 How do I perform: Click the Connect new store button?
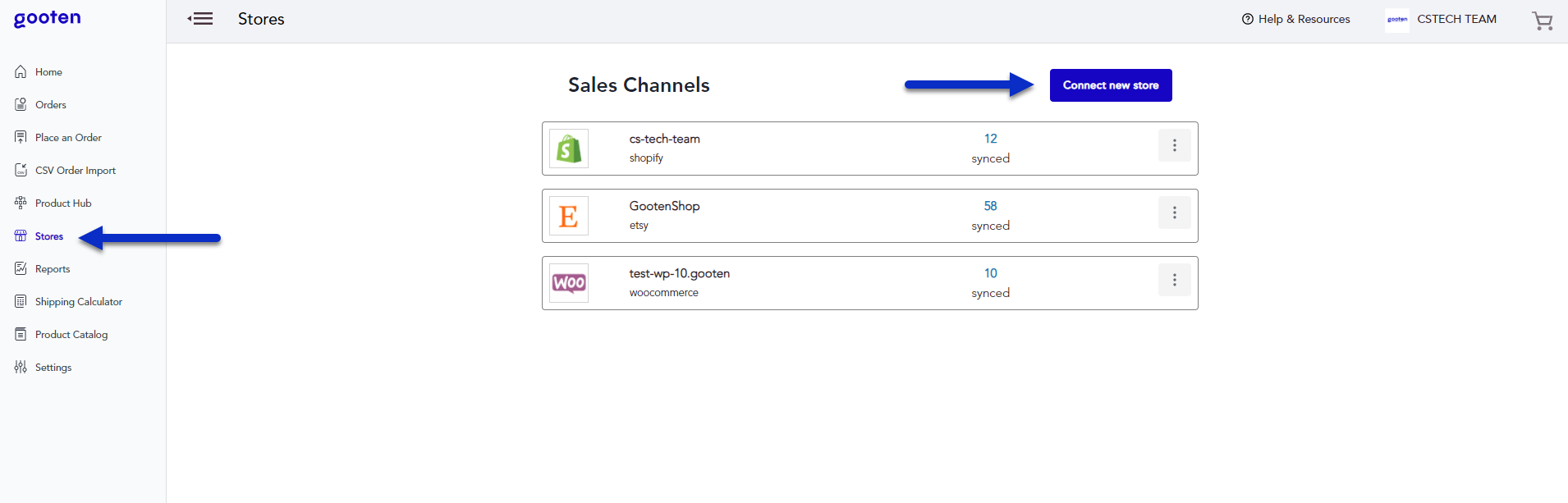point(1110,85)
